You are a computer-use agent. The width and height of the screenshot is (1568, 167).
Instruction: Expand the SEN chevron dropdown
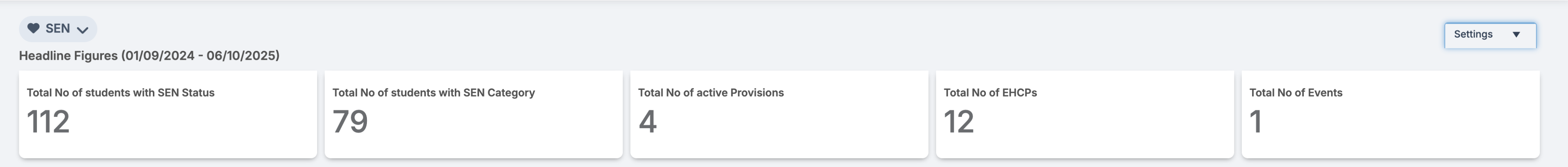tap(83, 30)
